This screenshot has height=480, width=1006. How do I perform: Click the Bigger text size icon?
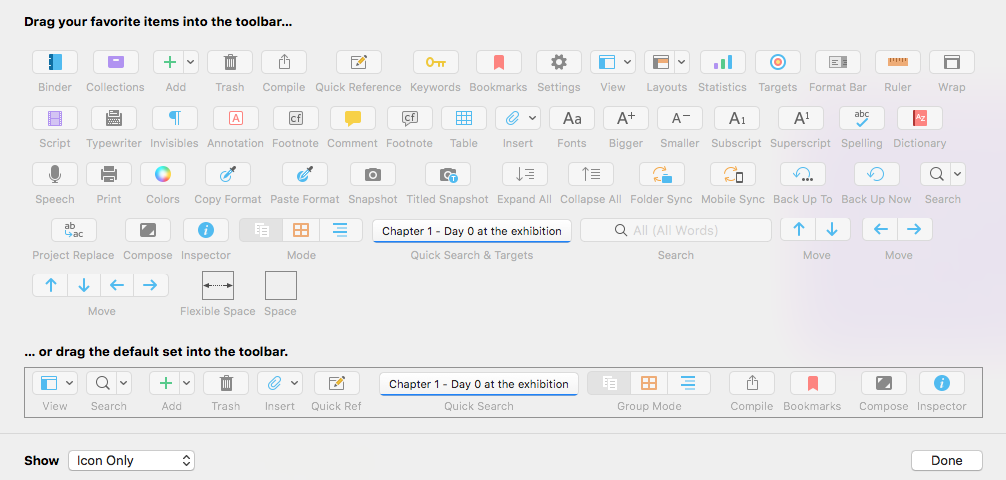click(x=626, y=118)
